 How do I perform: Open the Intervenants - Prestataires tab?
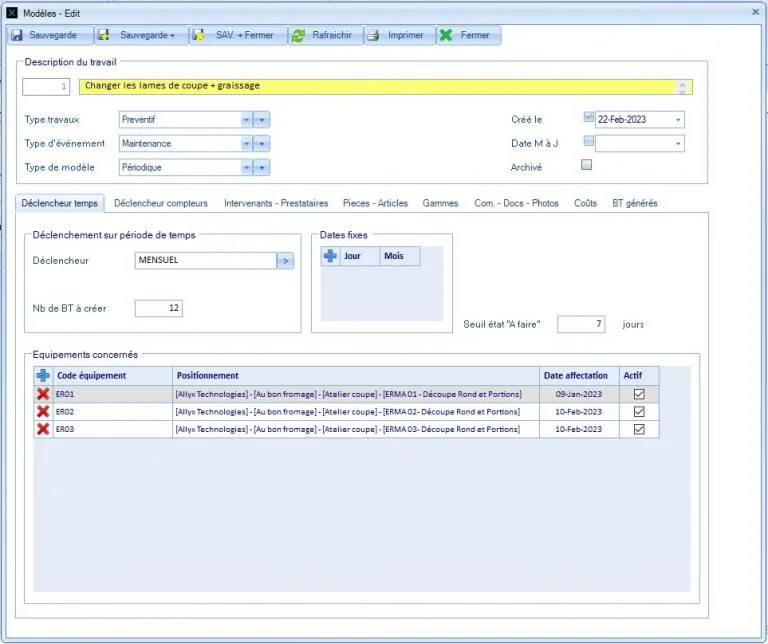(x=276, y=203)
